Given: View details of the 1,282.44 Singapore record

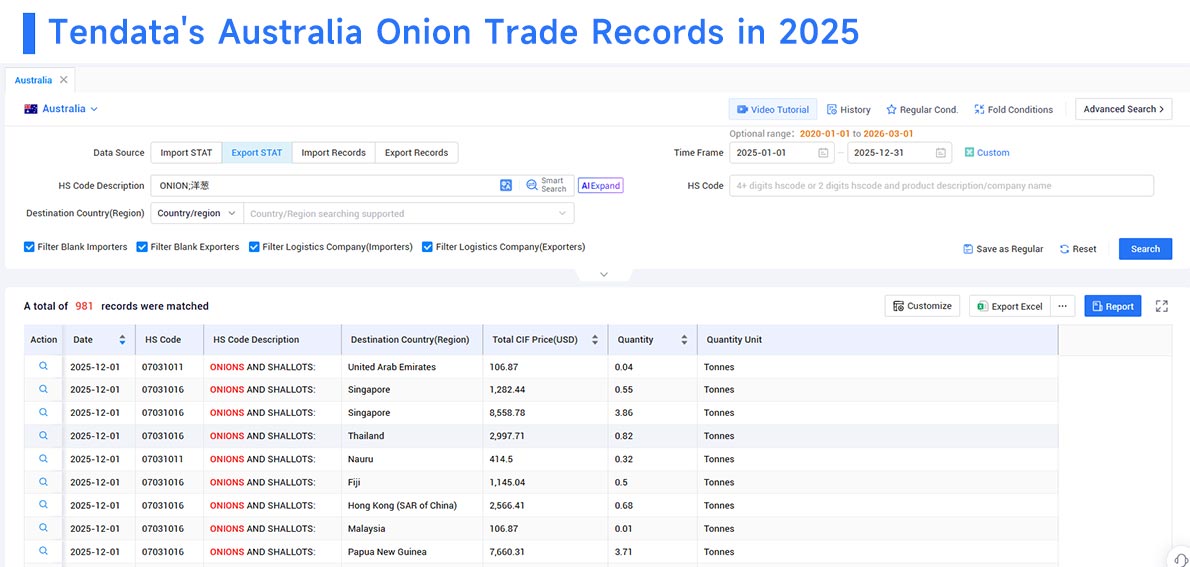Looking at the screenshot, I should [43, 389].
